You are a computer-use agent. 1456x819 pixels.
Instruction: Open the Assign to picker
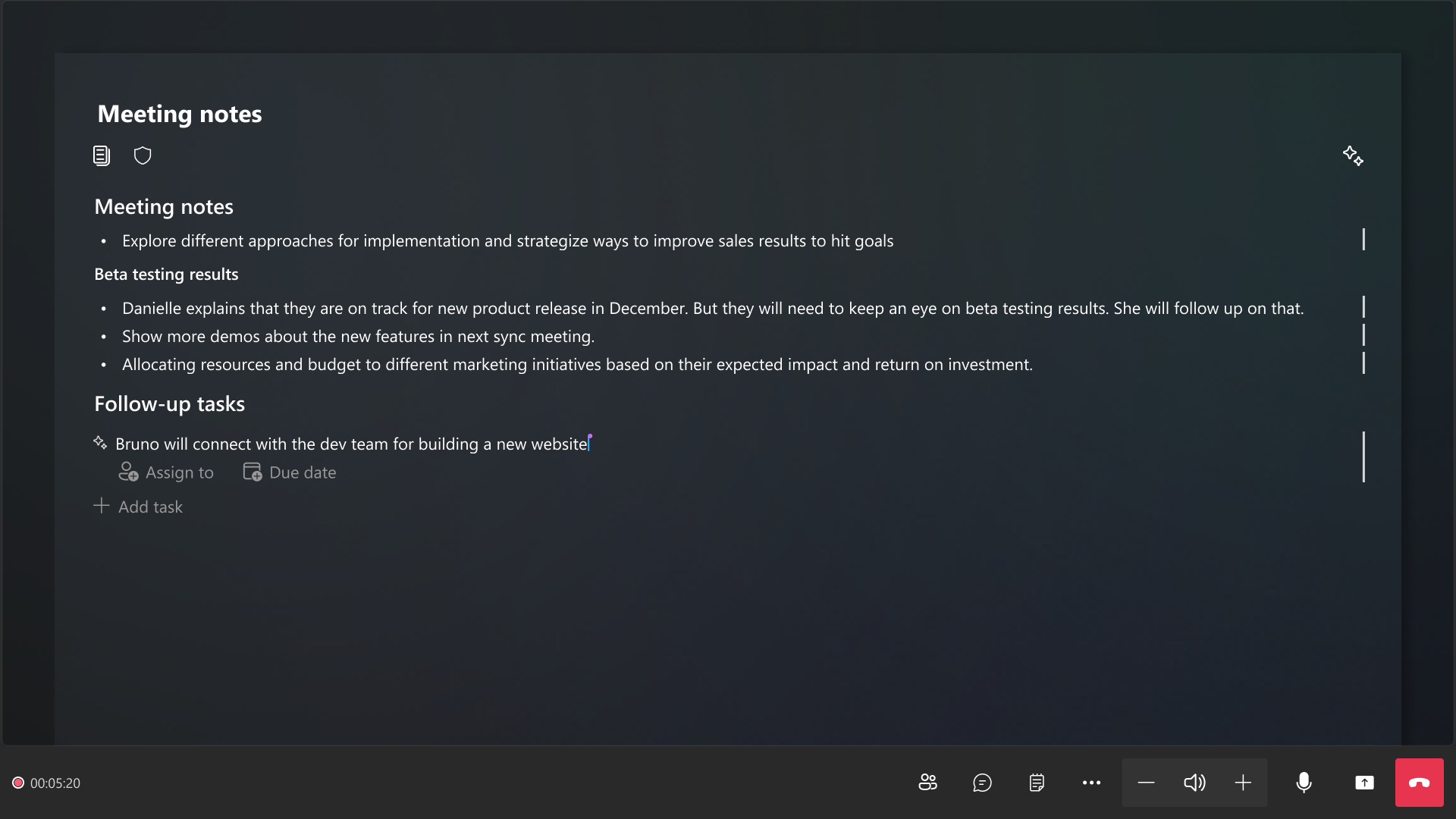tap(166, 472)
